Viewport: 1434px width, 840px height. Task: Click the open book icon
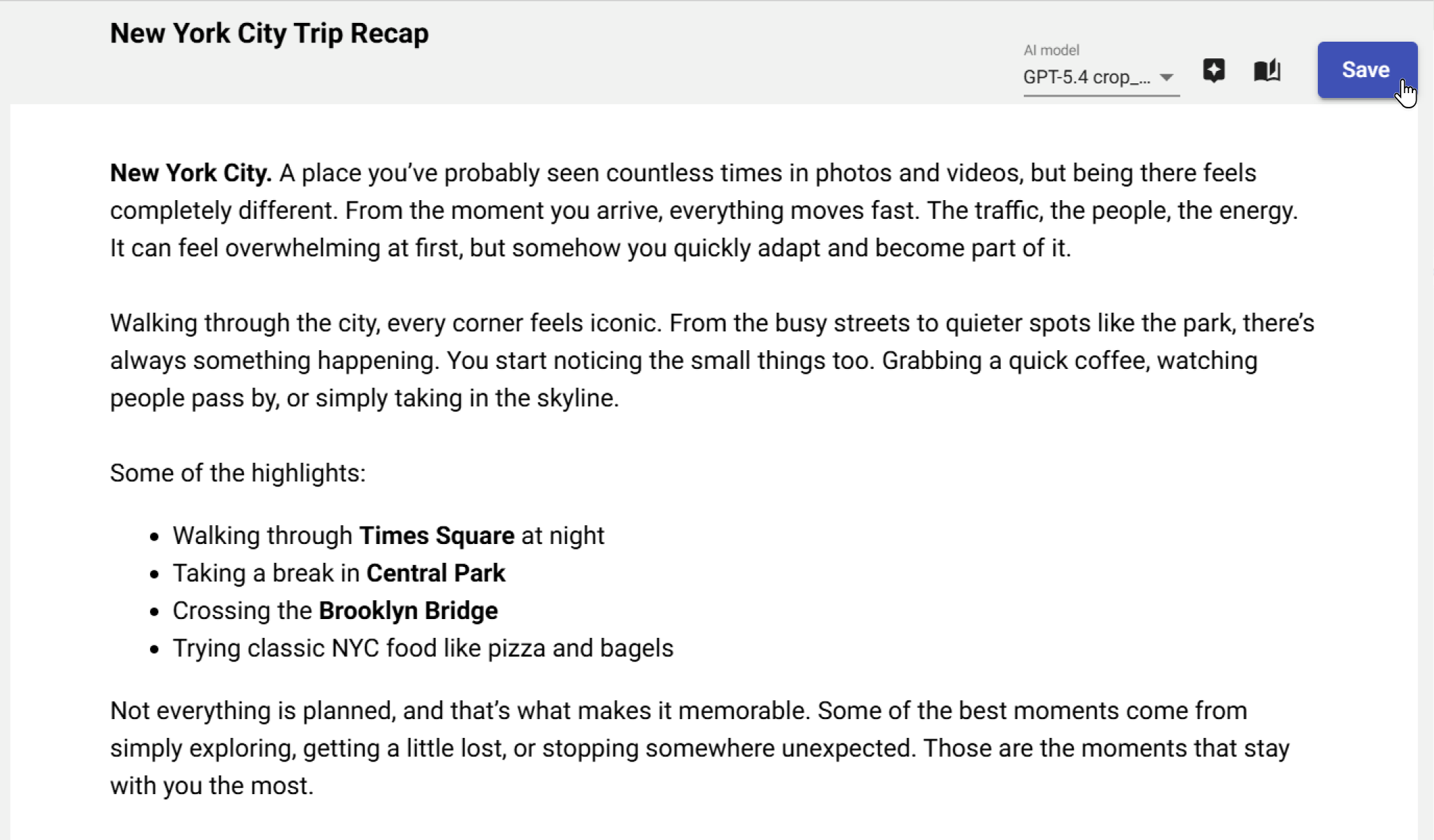(x=1266, y=70)
